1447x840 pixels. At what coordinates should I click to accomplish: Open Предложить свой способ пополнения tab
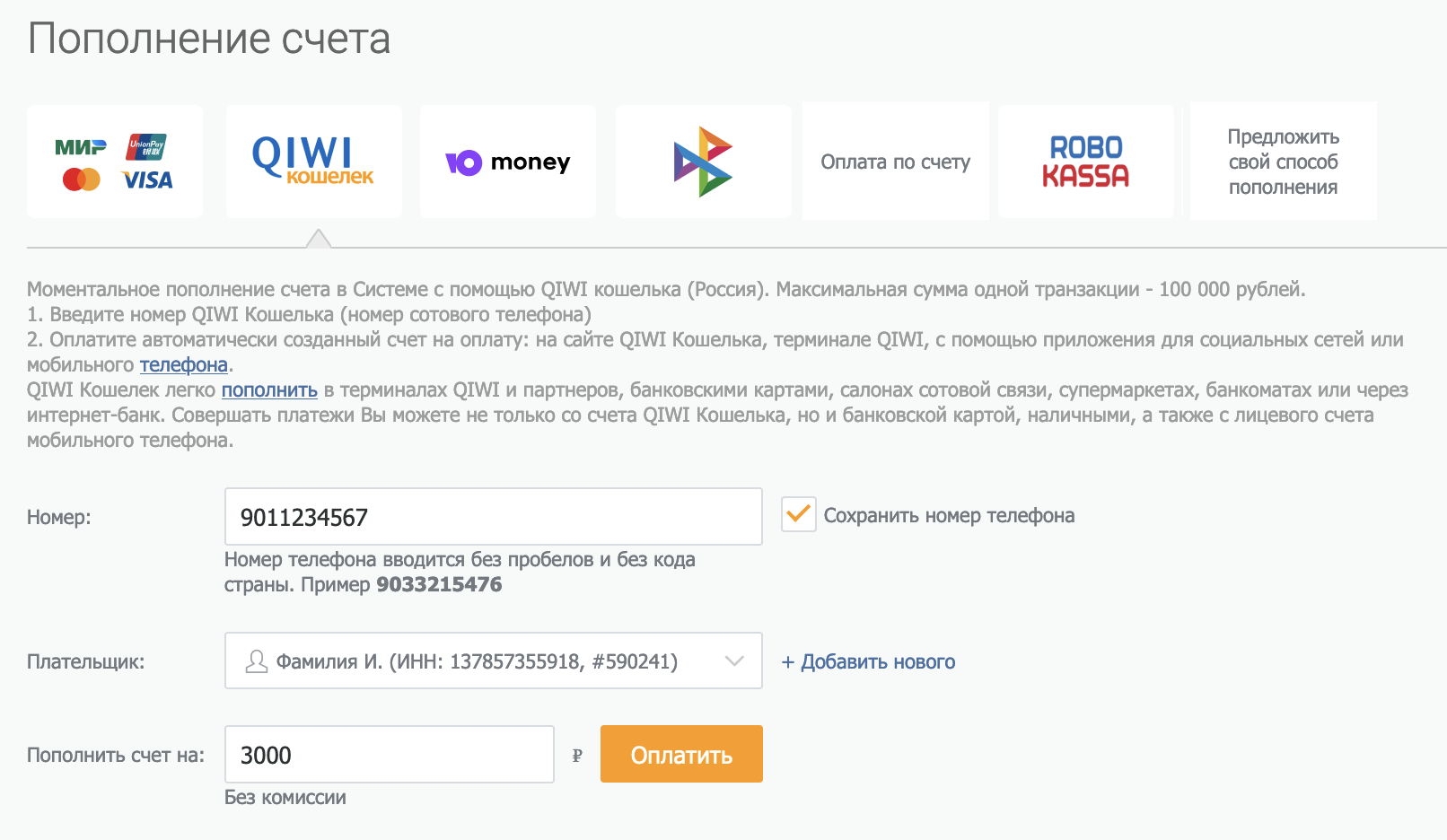(1283, 162)
